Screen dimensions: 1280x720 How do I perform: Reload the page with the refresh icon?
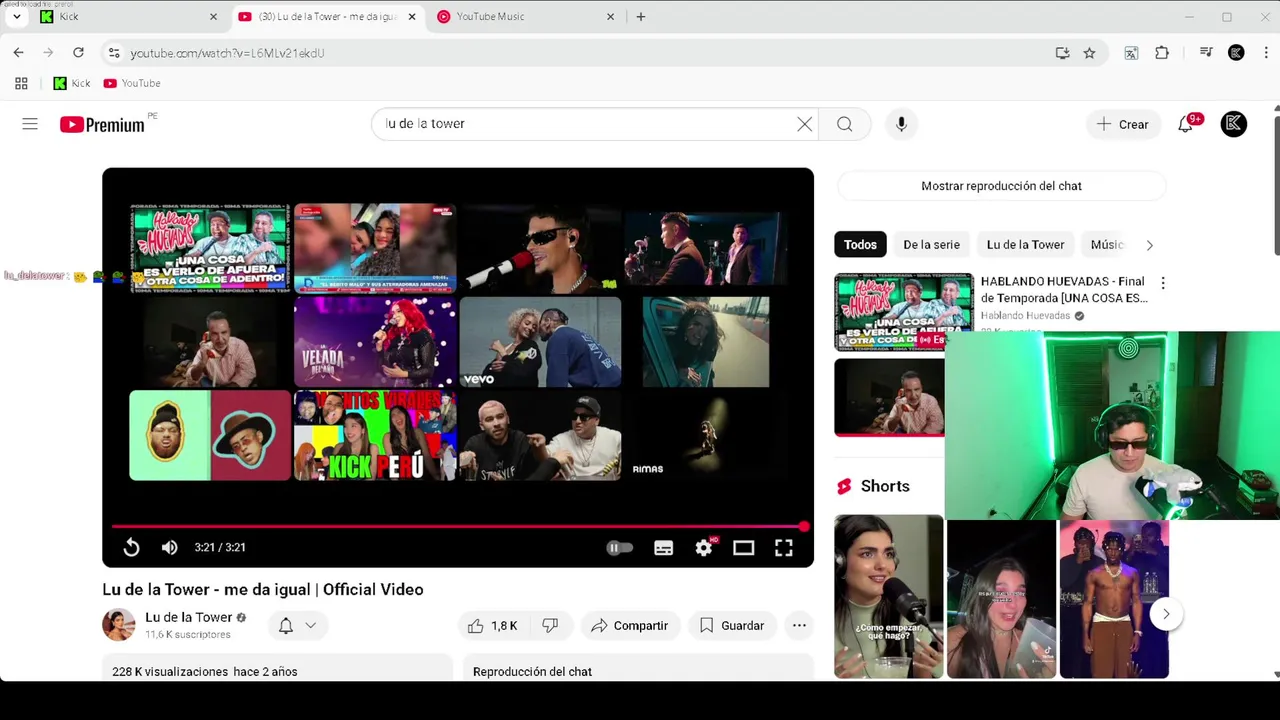[x=78, y=53]
